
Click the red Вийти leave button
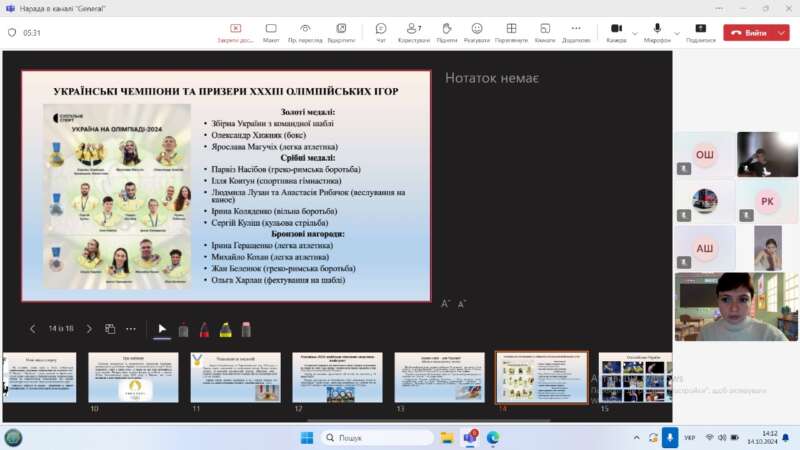tap(748, 33)
